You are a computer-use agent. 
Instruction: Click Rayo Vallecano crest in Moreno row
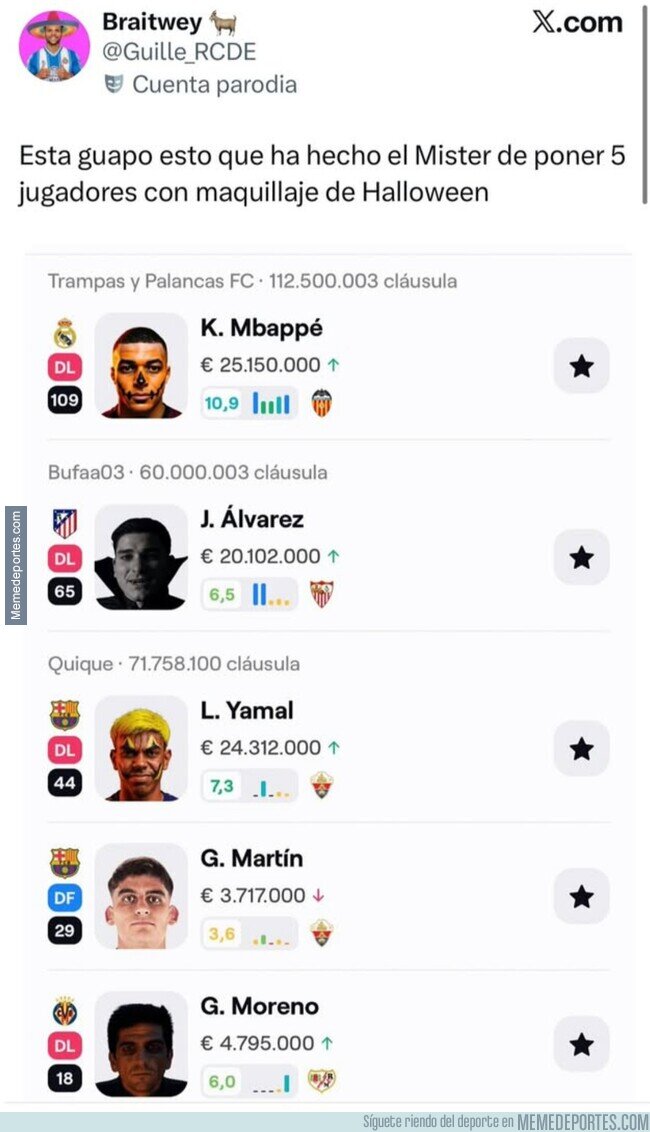point(321,1081)
